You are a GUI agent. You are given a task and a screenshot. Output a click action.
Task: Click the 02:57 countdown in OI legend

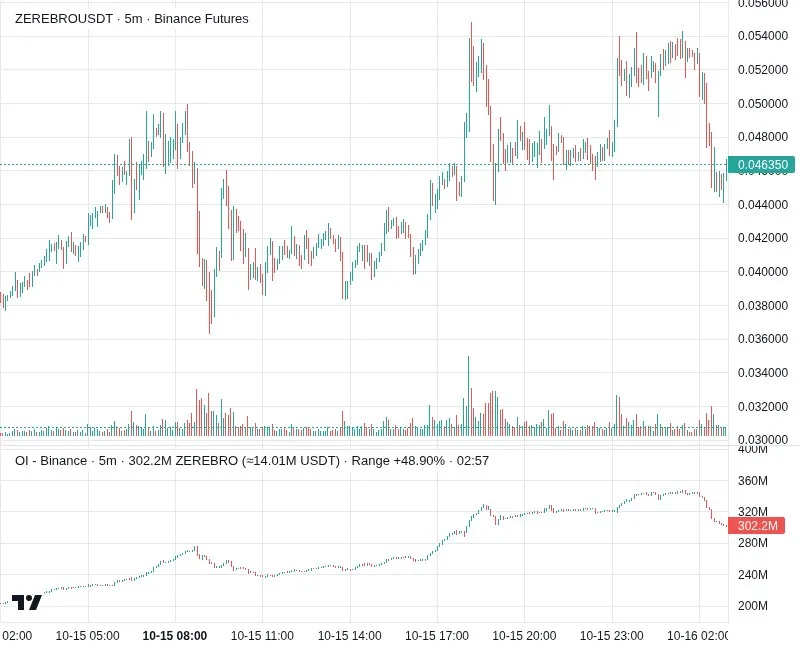point(472,461)
